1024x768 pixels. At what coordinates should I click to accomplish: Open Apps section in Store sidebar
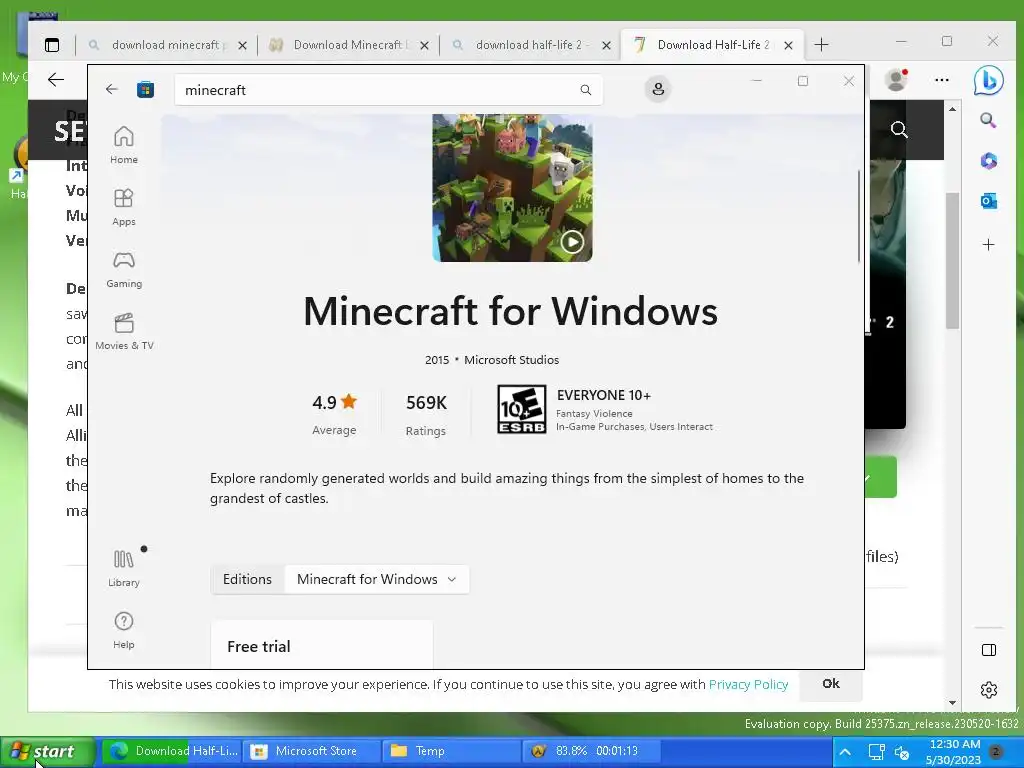123,208
